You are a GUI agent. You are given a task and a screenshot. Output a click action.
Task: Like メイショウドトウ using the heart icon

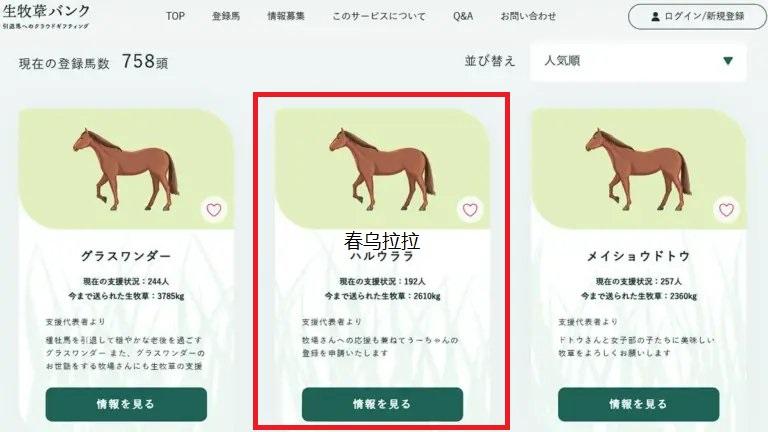click(726, 210)
